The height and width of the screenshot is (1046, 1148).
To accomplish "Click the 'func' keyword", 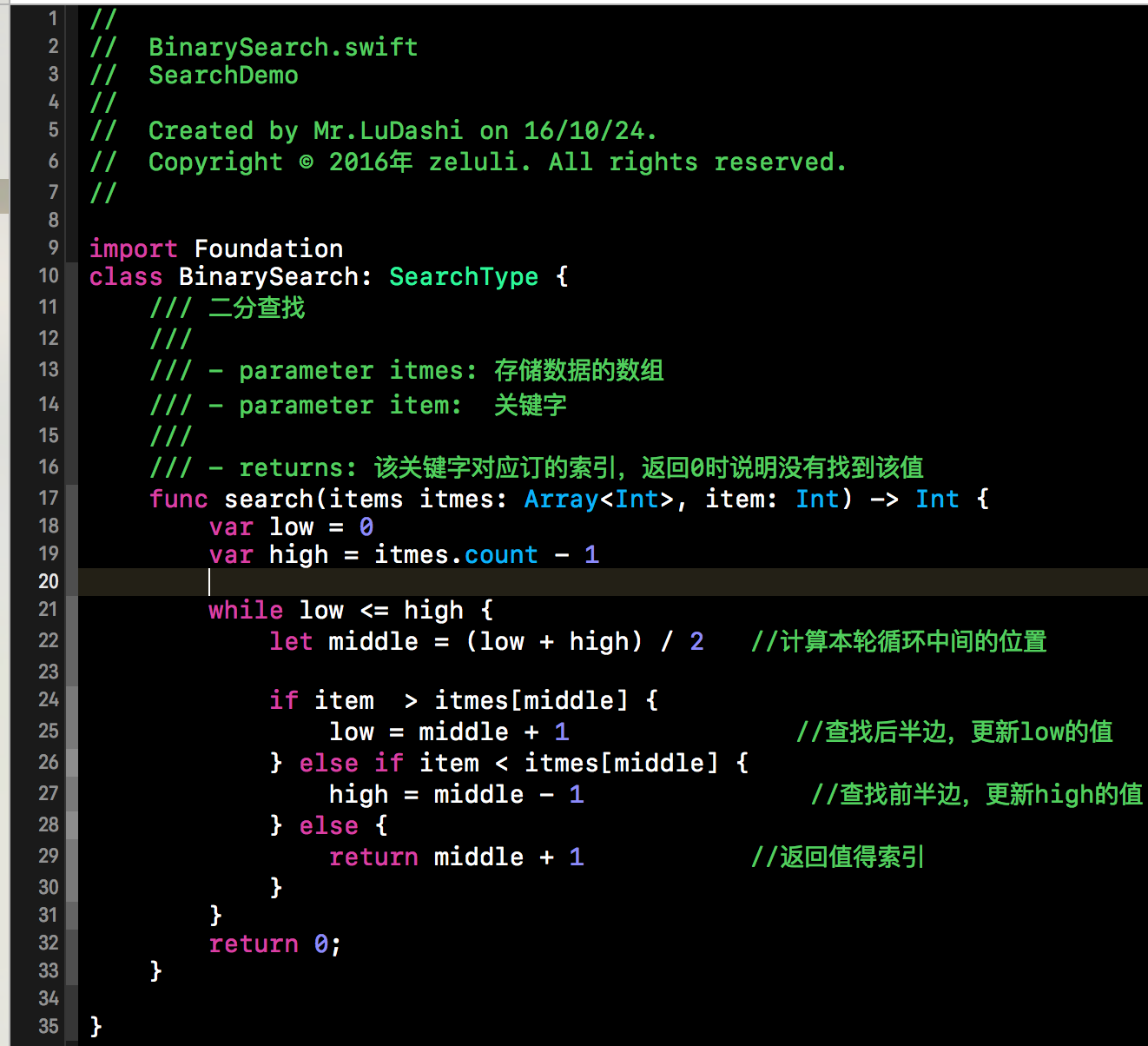I will pos(178,499).
